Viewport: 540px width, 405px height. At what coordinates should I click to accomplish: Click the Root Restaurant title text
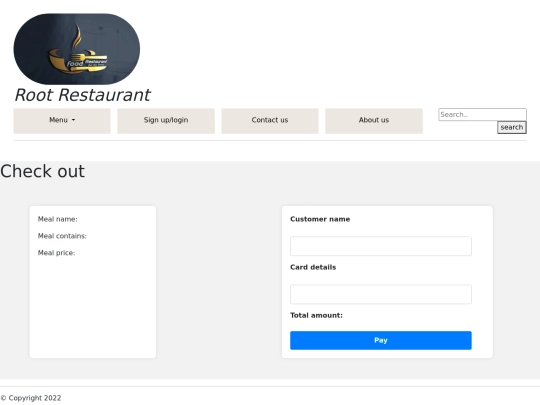(x=83, y=95)
